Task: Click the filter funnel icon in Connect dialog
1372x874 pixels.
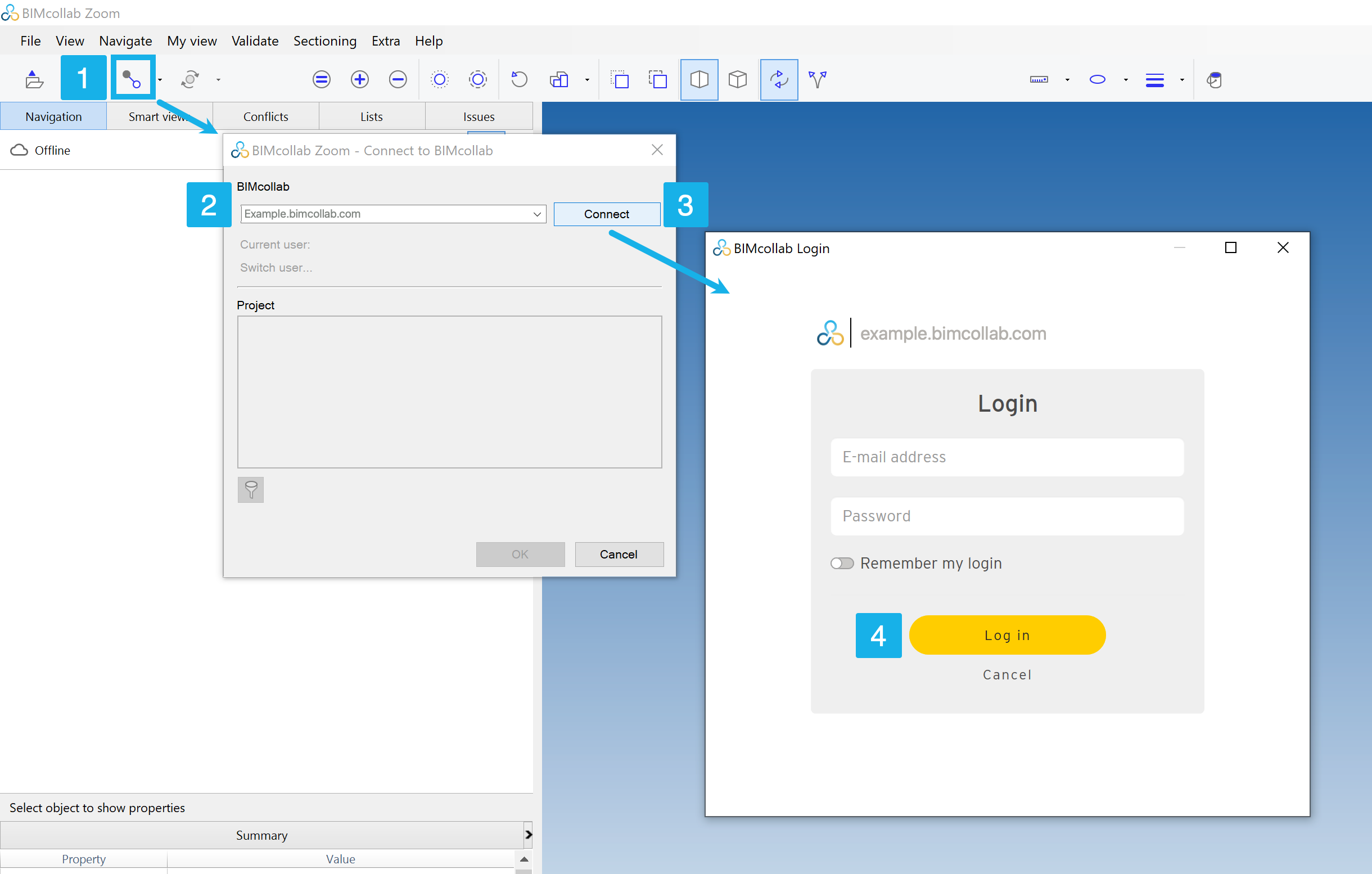Action: click(x=251, y=489)
